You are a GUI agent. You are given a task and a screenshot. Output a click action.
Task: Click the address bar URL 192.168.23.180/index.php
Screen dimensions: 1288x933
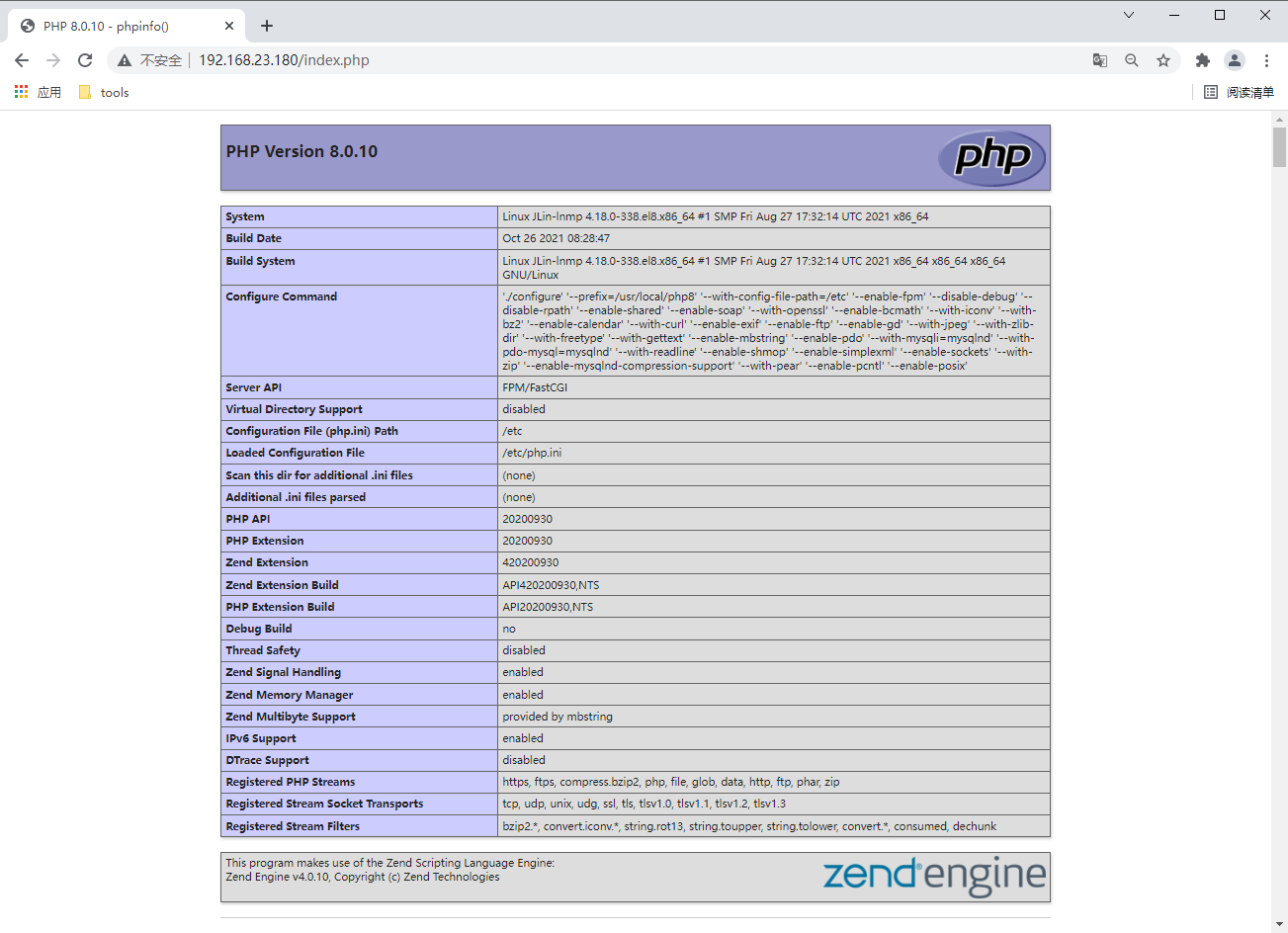pyautogui.click(x=284, y=60)
